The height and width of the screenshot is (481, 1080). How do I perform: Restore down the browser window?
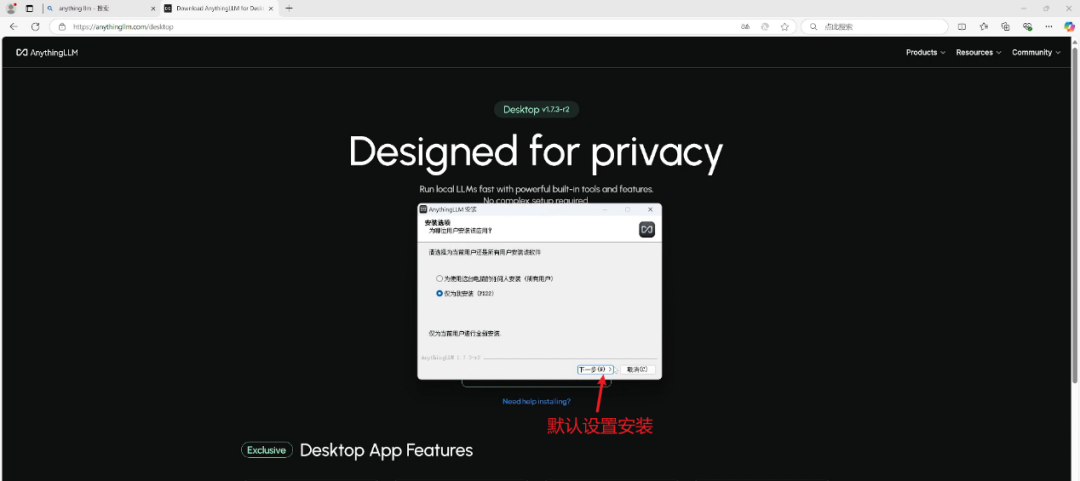[x=1046, y=8]
